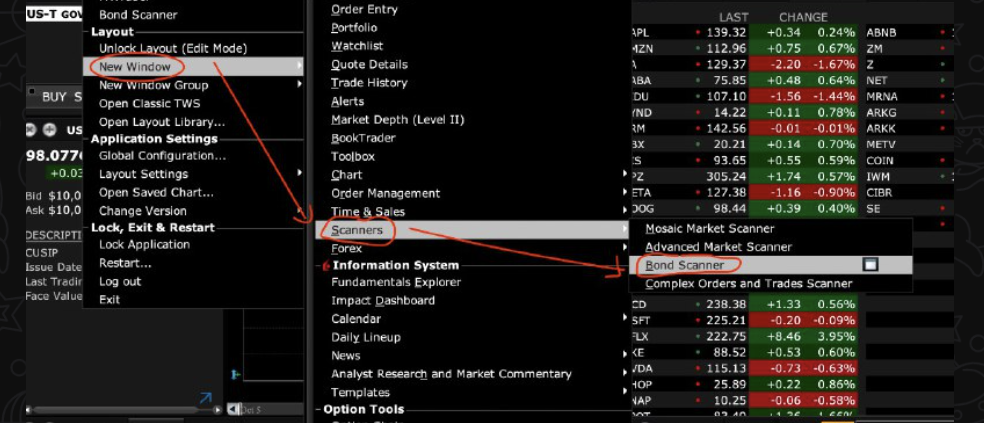984x423 pixels.
Task: Expand the New Window Group submenu arrow
Action: (300, 85)
